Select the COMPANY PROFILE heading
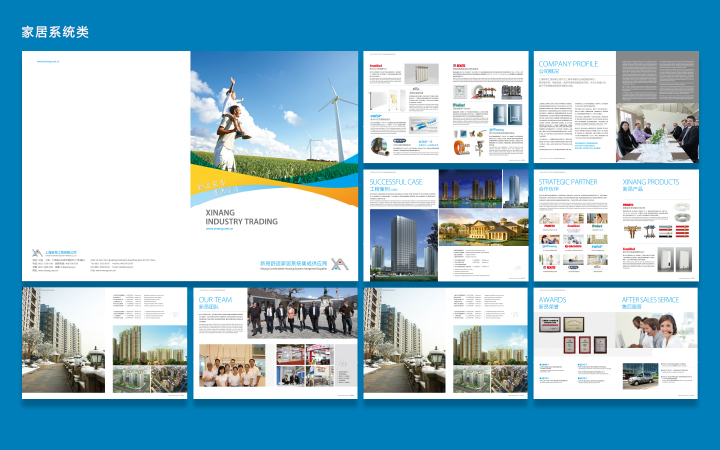 [x=566, y=64]
